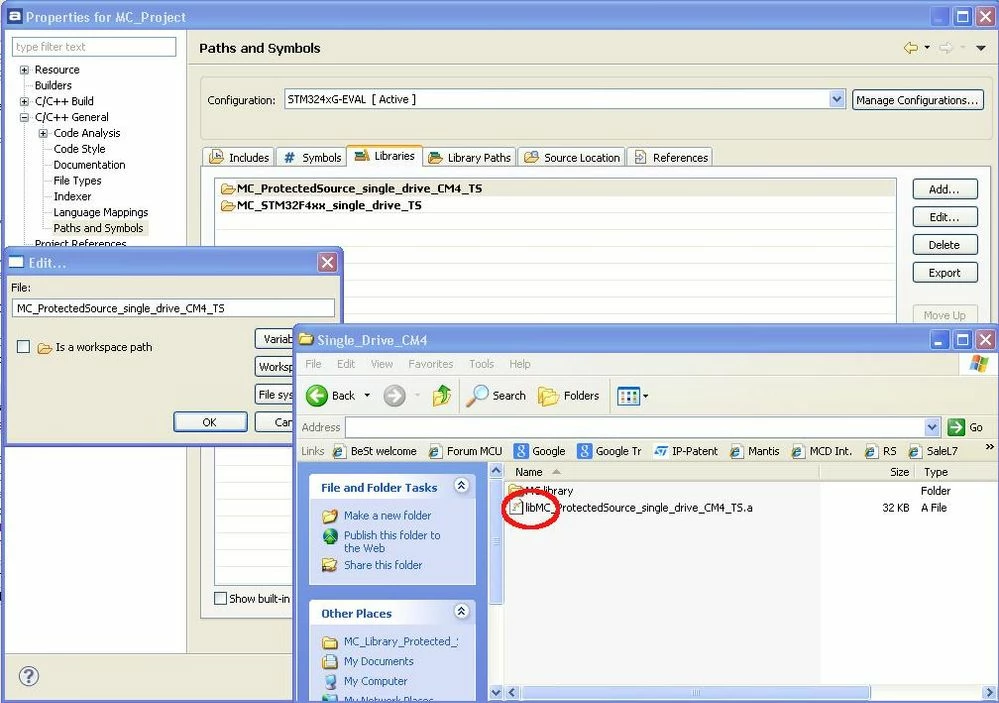
Task: Select the Indexer tree item
Action: coord(72,196)
